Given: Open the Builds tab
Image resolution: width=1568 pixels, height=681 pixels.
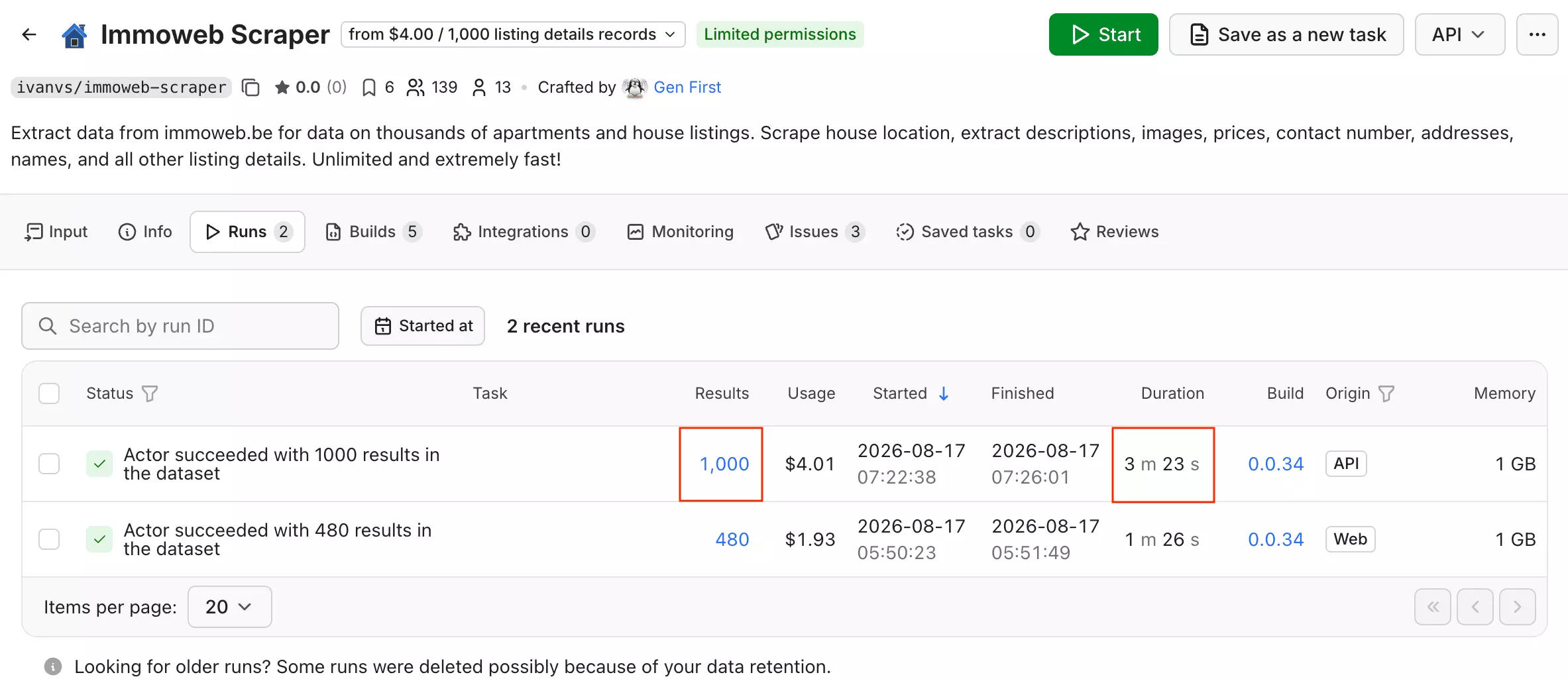Looking at the screenshot, I should 374,232.
